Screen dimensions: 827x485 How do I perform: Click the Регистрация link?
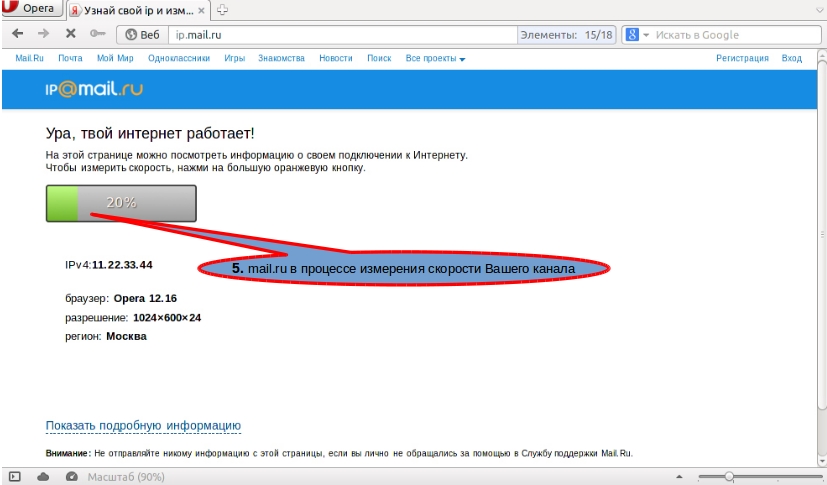point(742,58)
